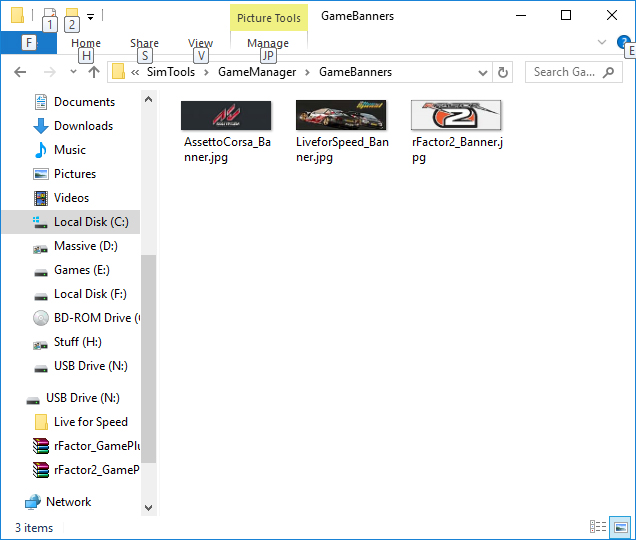Open the View ribbon tab
The image size is (636, 540).
pyautogui.click(x=200, y=43)
